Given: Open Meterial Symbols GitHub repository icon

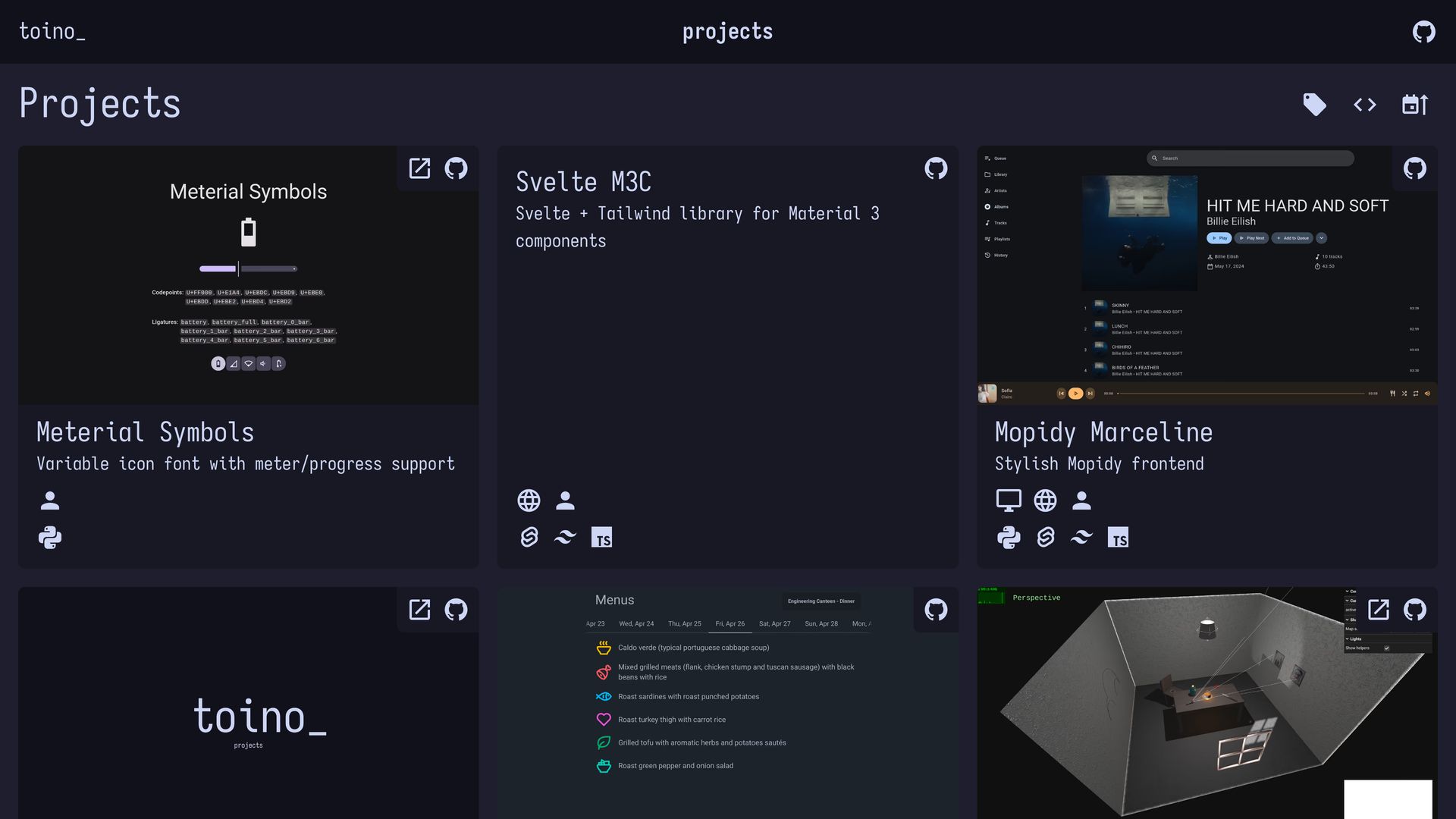Looking at the screenshot, I should tap(456, 168).
